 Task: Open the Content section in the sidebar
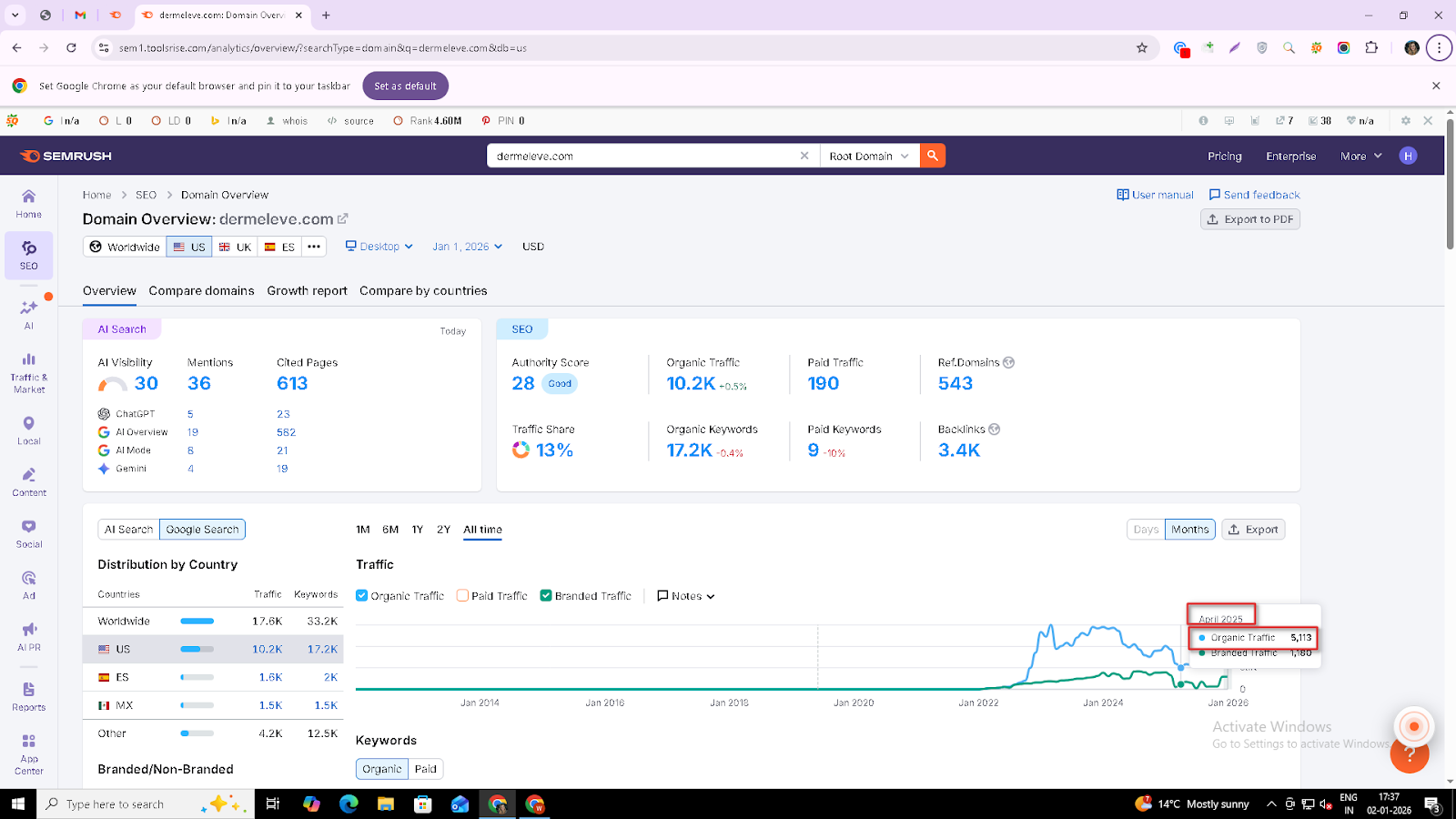click(28, 482)
